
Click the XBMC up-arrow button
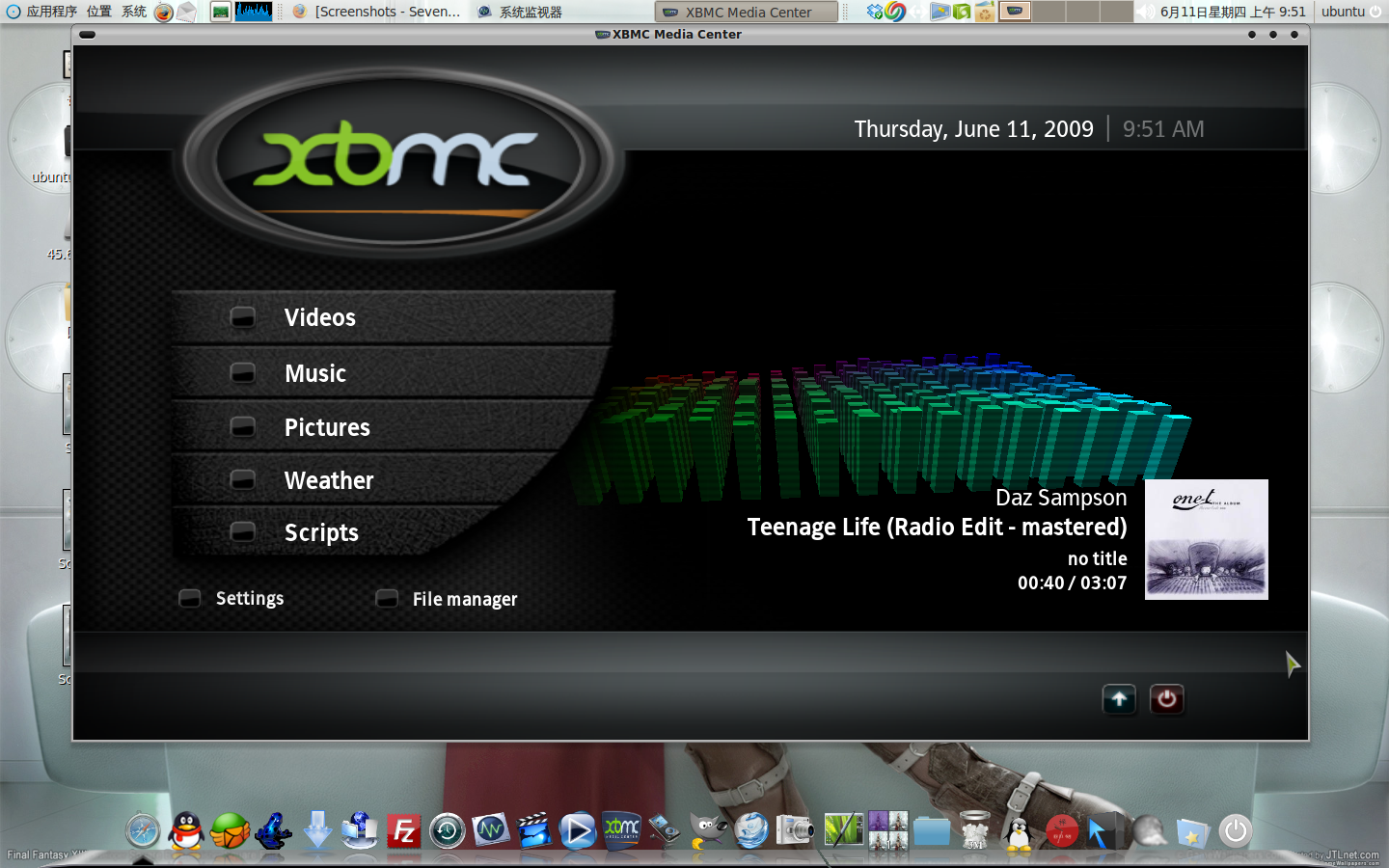coord(1119,699)
